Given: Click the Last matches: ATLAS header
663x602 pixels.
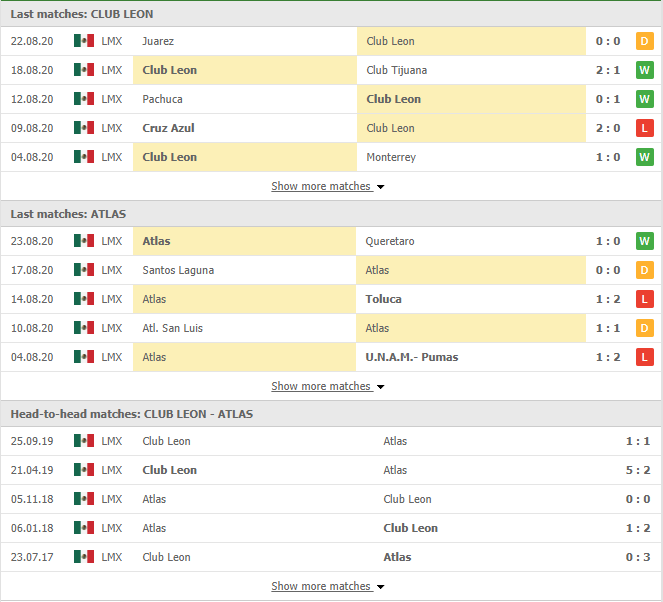Looking at the screenshot, I should click(68, 214).
